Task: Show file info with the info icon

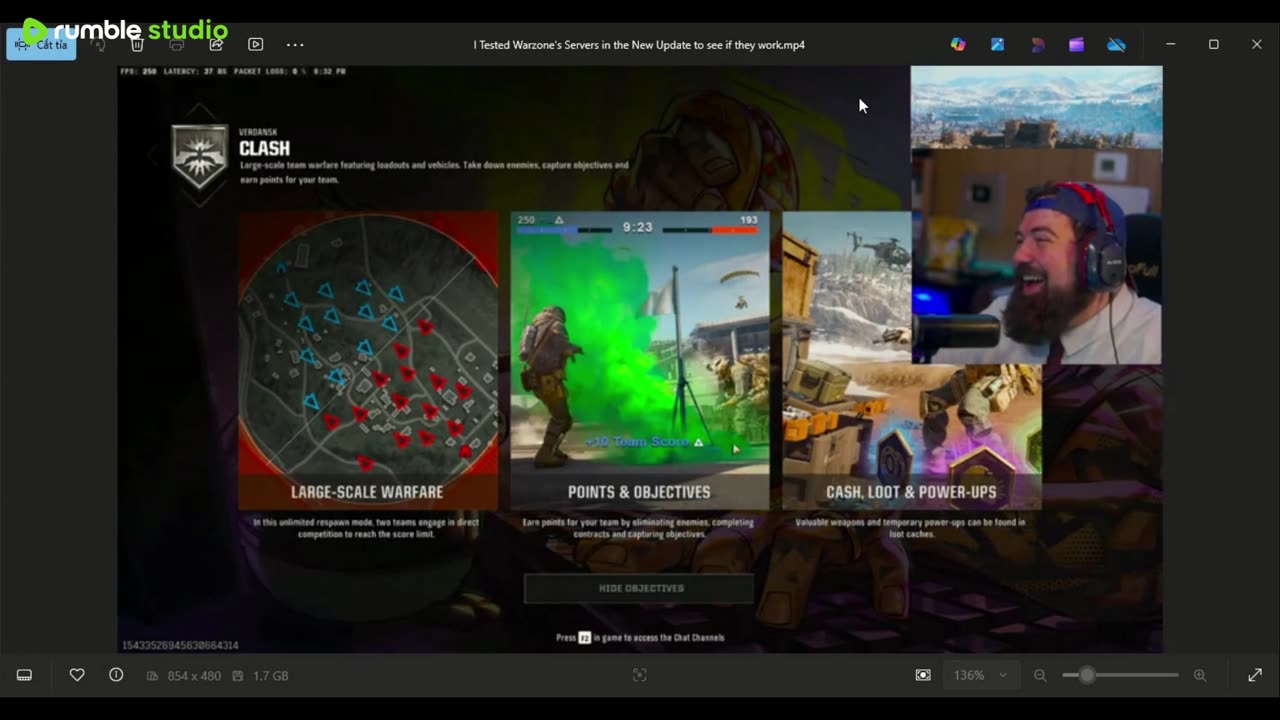Action: [x=116, y=675]
